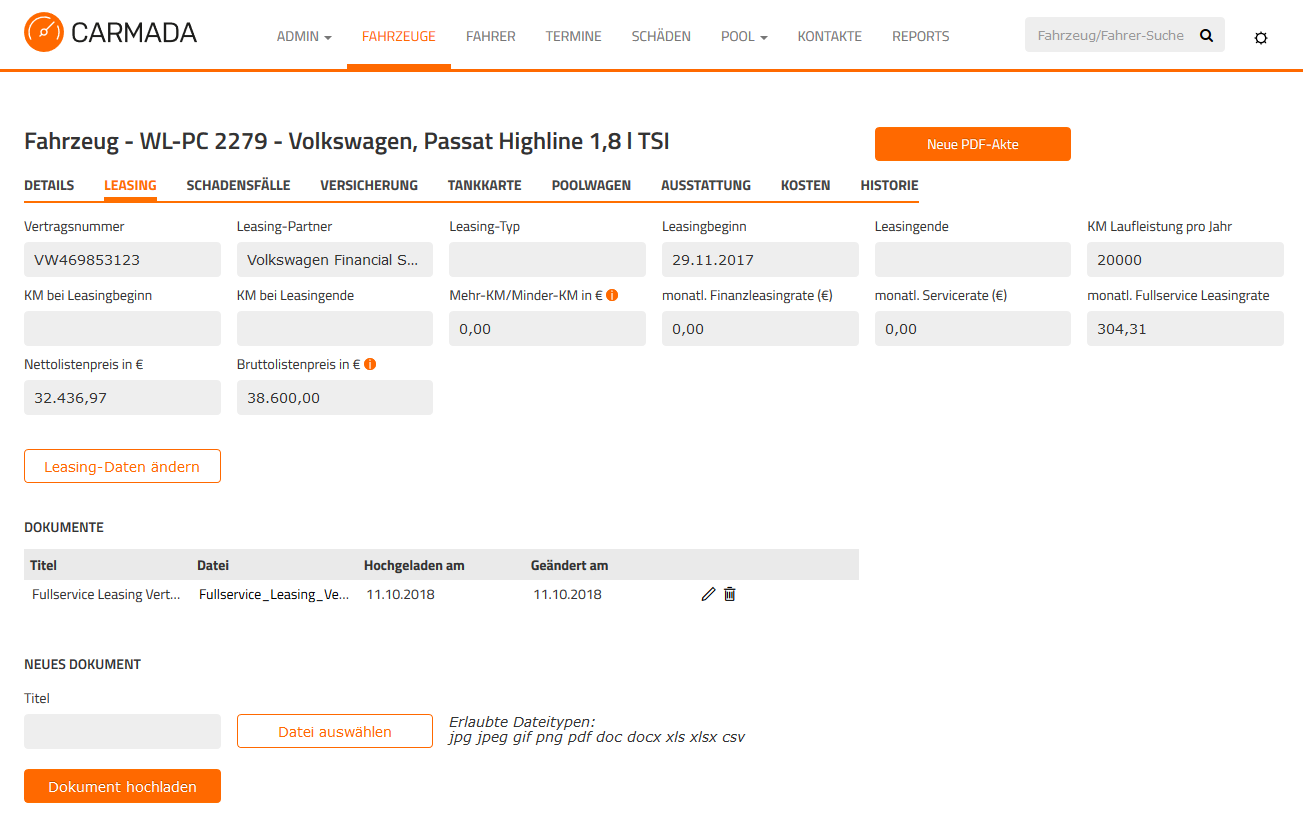Delete the Fullservice Leasing document via trash icon
1303x827 pixels.
[729, 594]
